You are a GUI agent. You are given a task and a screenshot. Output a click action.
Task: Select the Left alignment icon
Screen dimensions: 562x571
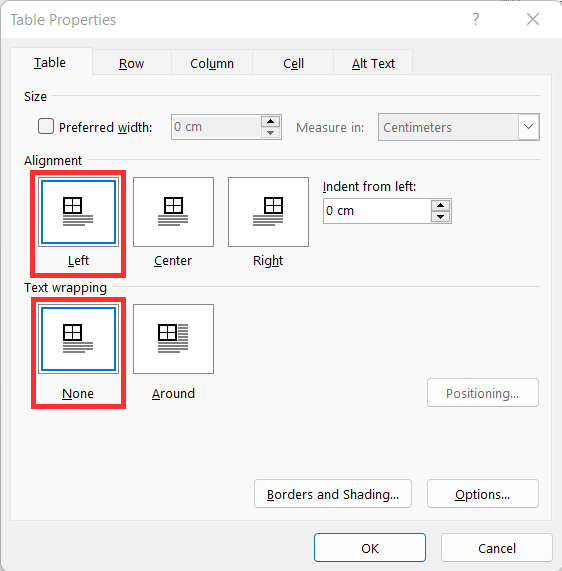(x=78, y=212)
